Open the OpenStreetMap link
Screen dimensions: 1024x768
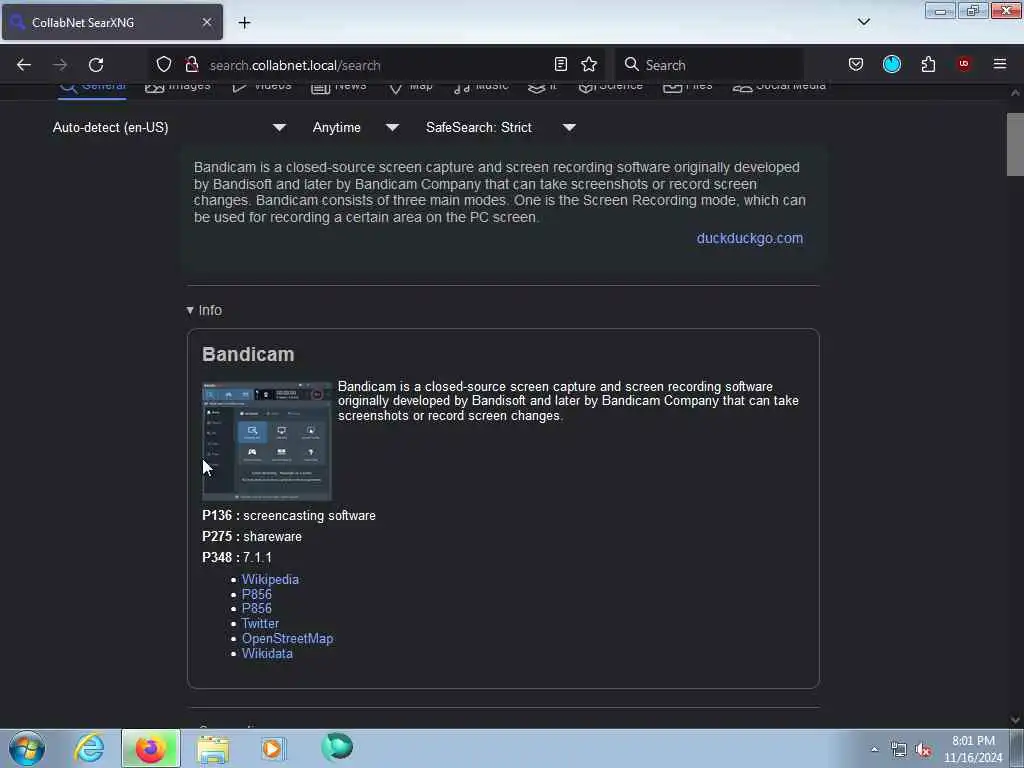(x=287, y=639)
